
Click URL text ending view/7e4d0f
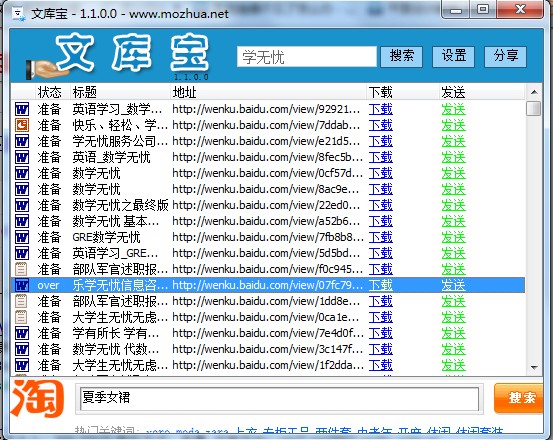[x=268, y=333]
